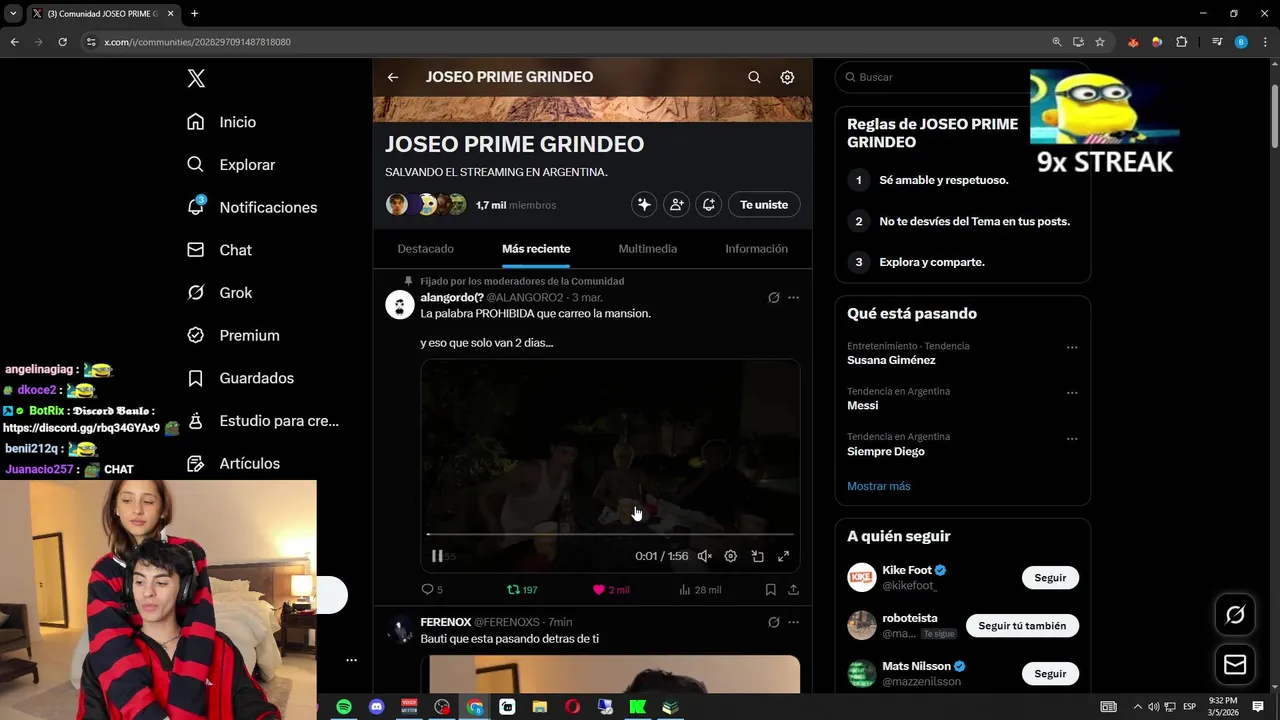
Task: Pause the video in alangordo's post
Action: click(437, 556)
